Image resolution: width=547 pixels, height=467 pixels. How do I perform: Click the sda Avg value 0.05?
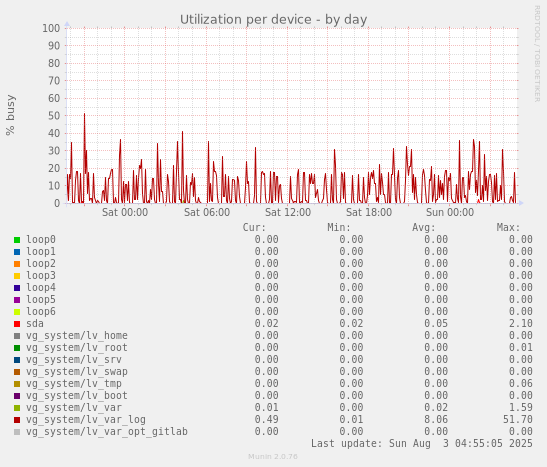pos(436,324)
